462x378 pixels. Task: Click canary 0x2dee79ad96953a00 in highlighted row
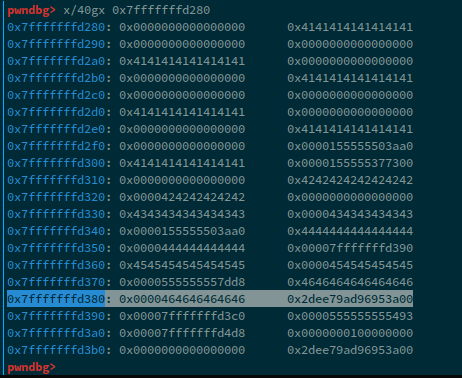tap(350, 299)
